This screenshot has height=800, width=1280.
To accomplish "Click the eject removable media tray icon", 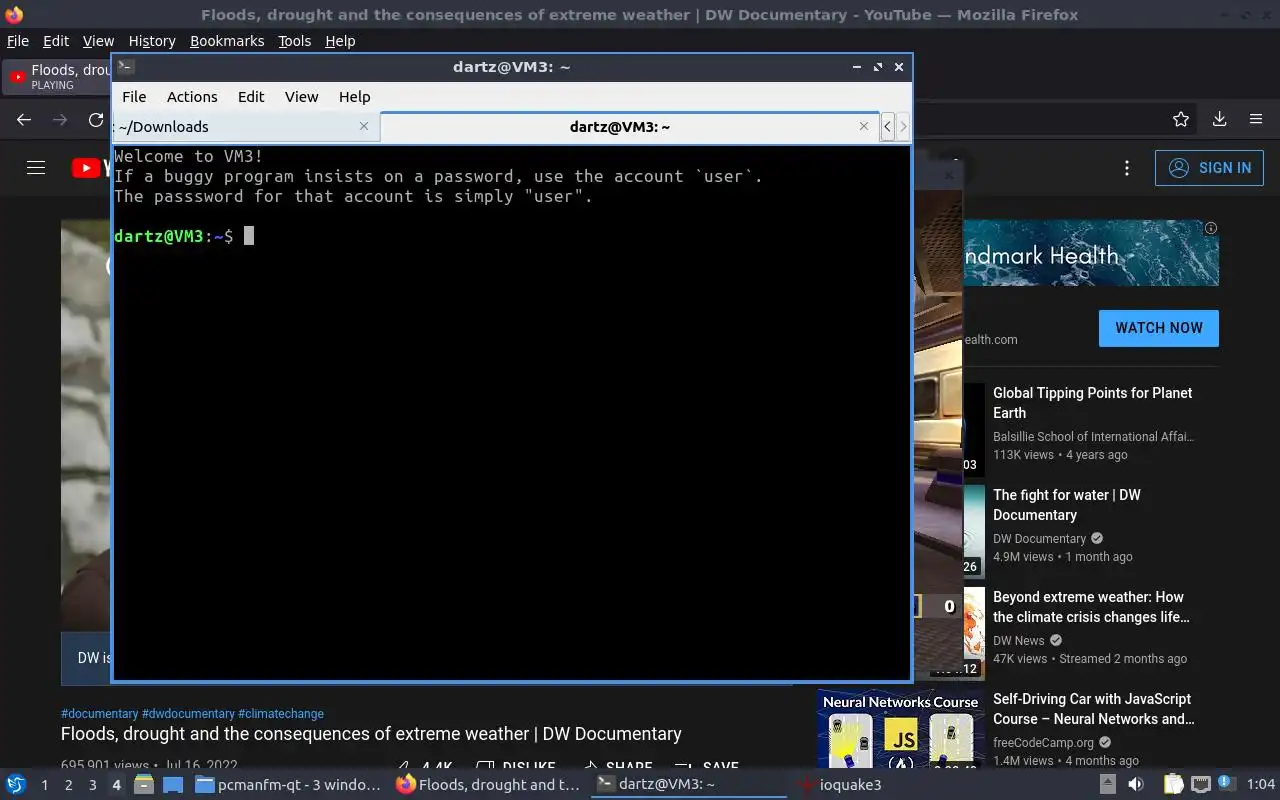I will coord(1108,785).
